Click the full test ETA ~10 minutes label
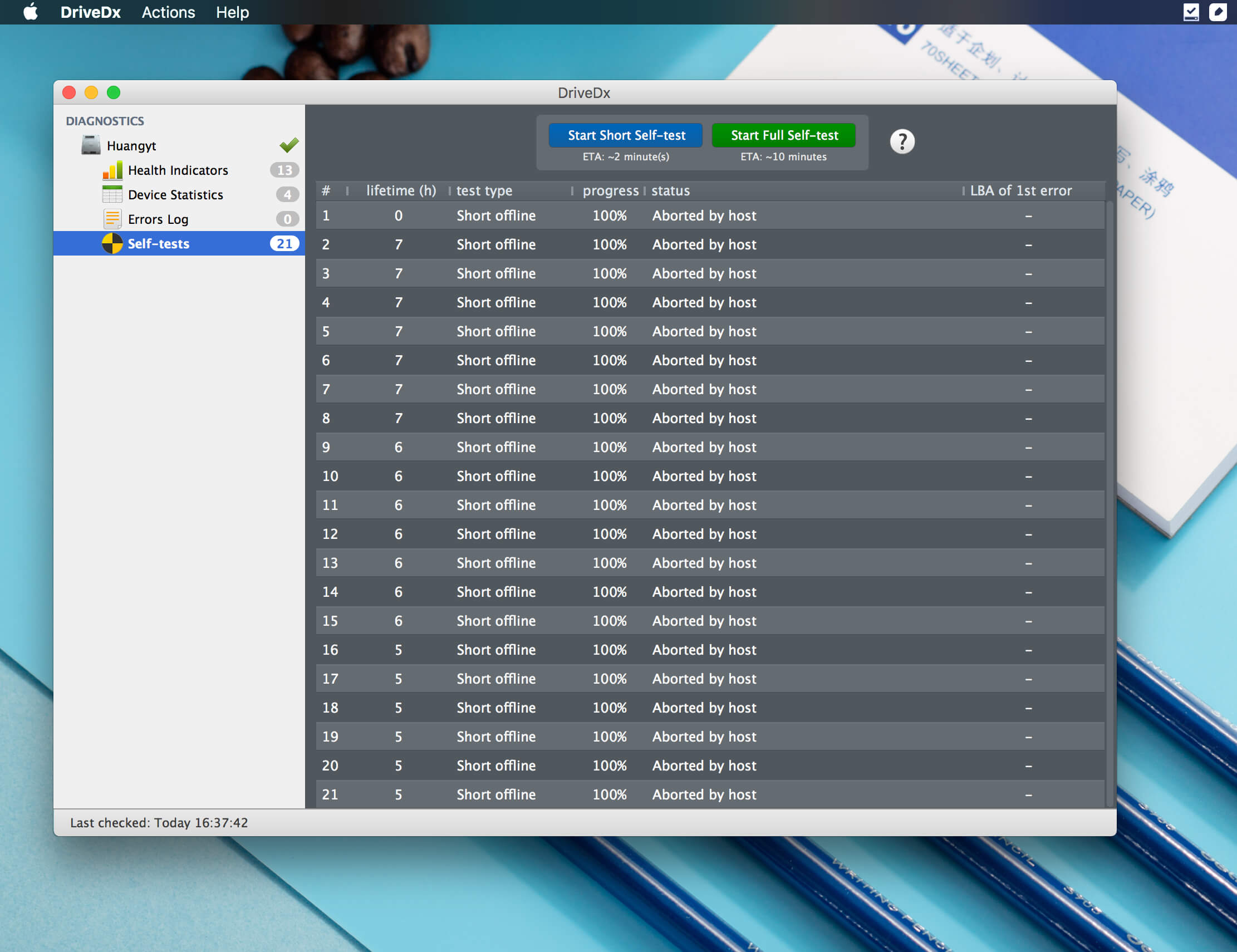 tap(783, 156)
